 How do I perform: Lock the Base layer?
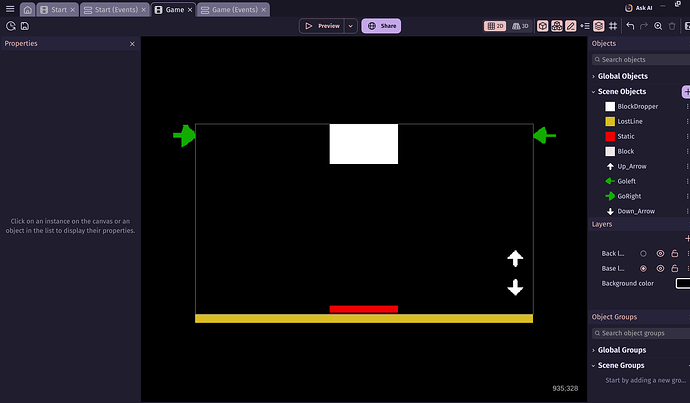pos(675,268)
